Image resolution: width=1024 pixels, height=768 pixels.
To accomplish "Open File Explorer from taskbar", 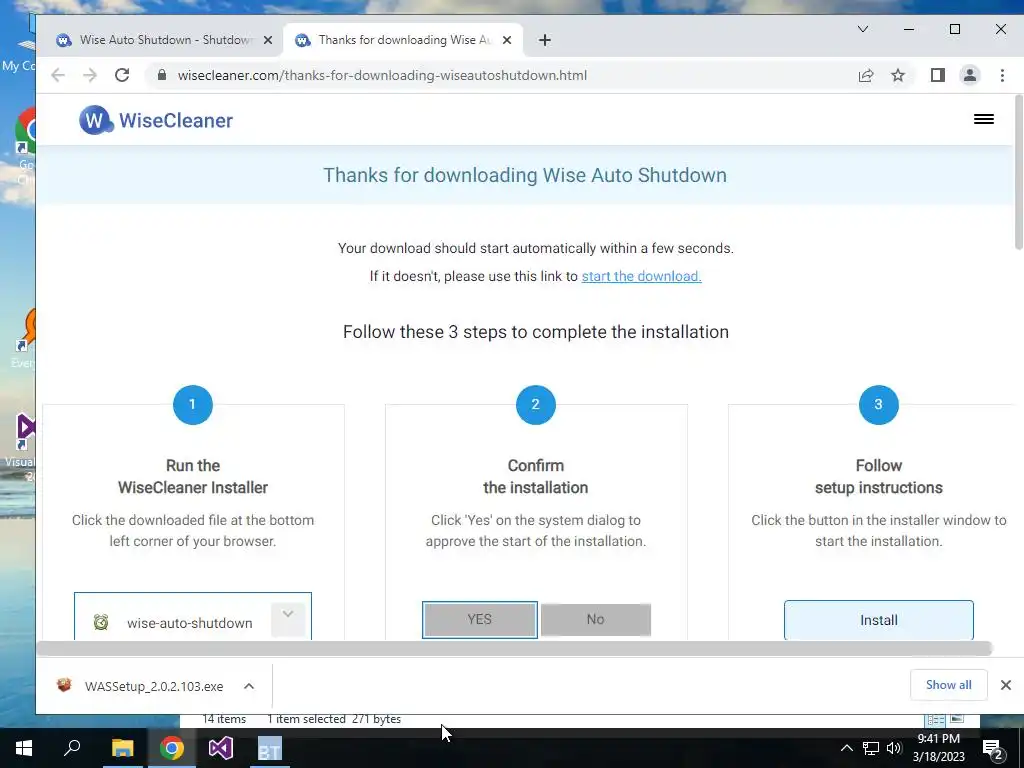I will click(x=122, y=748).
